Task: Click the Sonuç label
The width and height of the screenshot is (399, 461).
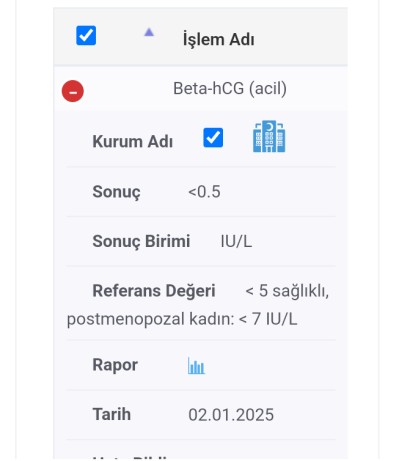Action: pos(116,192)
